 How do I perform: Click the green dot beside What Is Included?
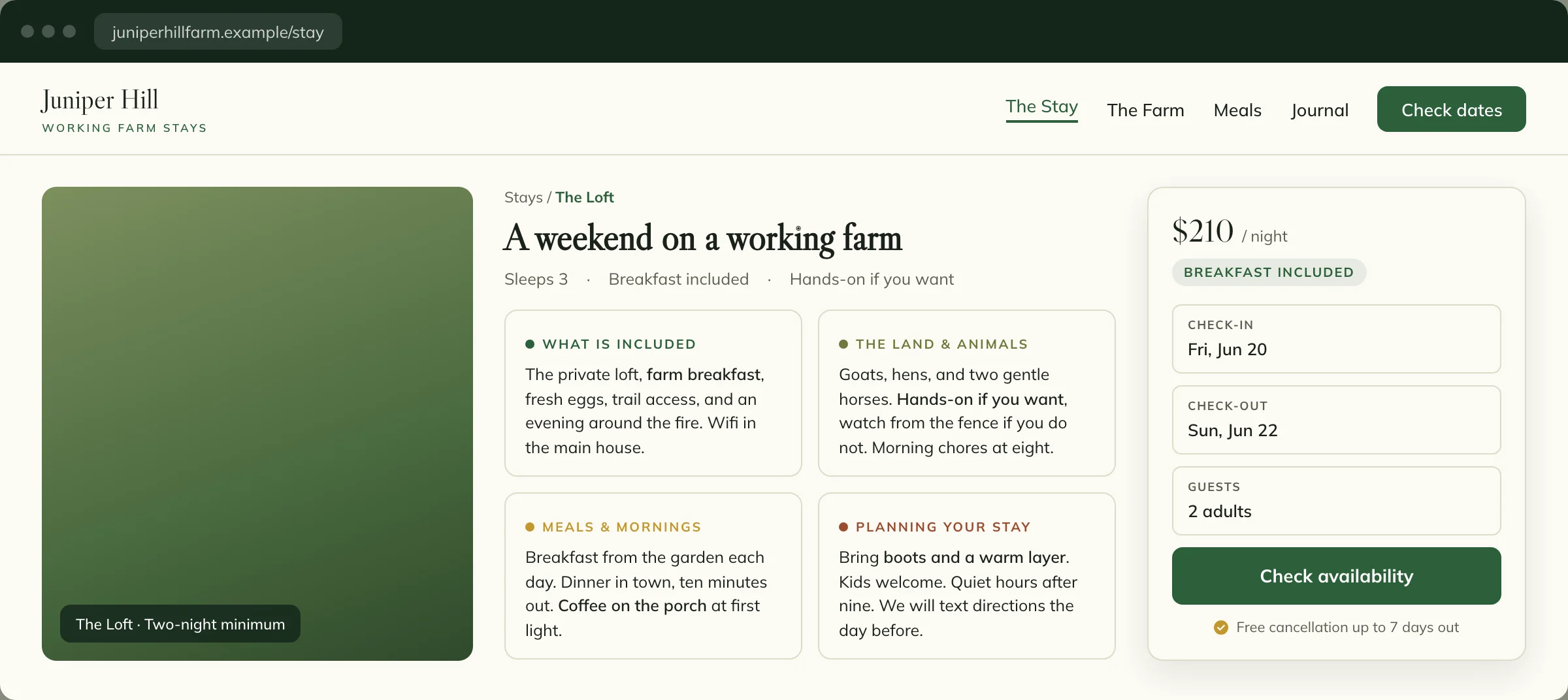coord(530,344)
